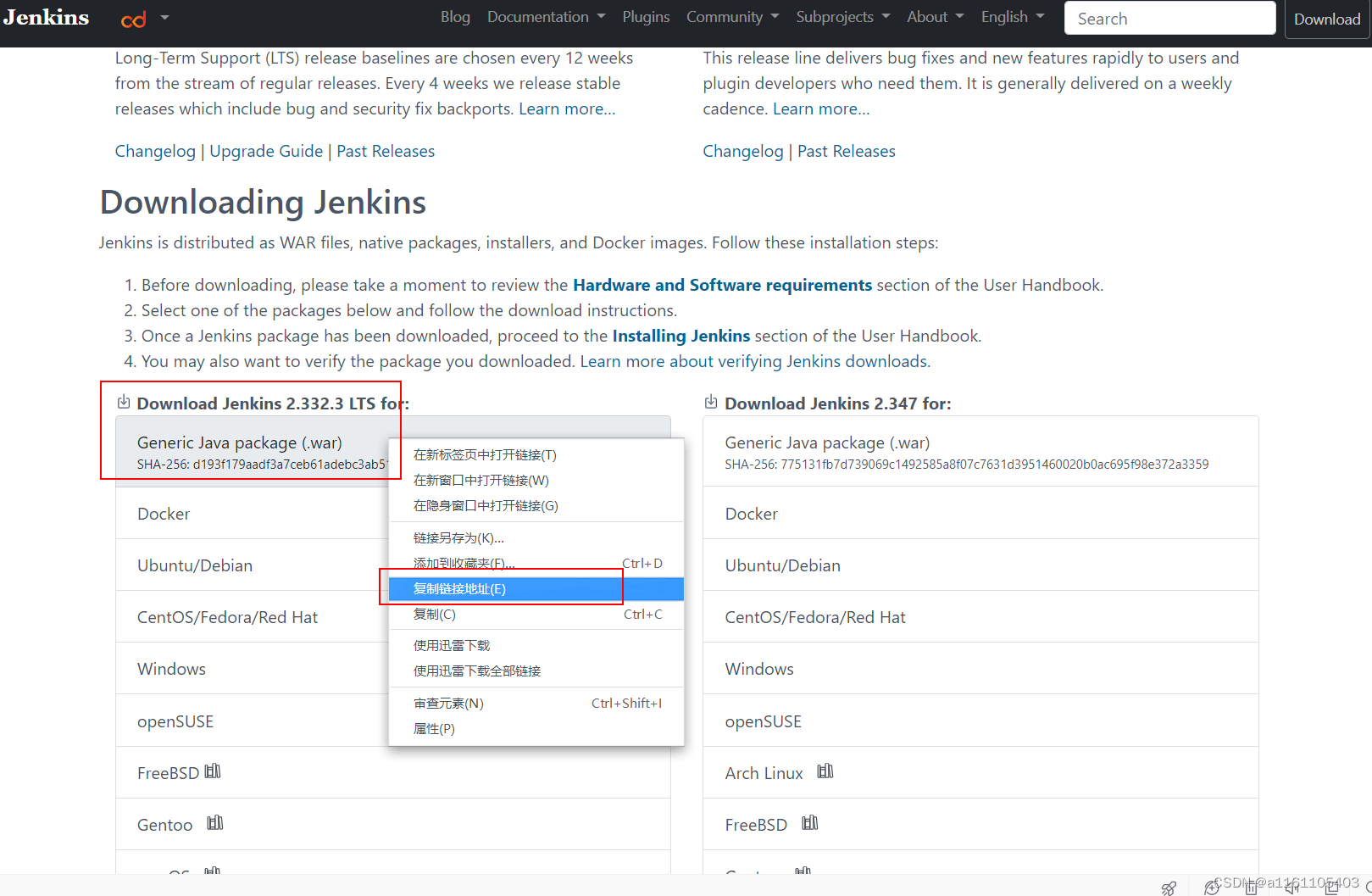
Task: Select Docker under the LTS list
Action: click(252, 513)
